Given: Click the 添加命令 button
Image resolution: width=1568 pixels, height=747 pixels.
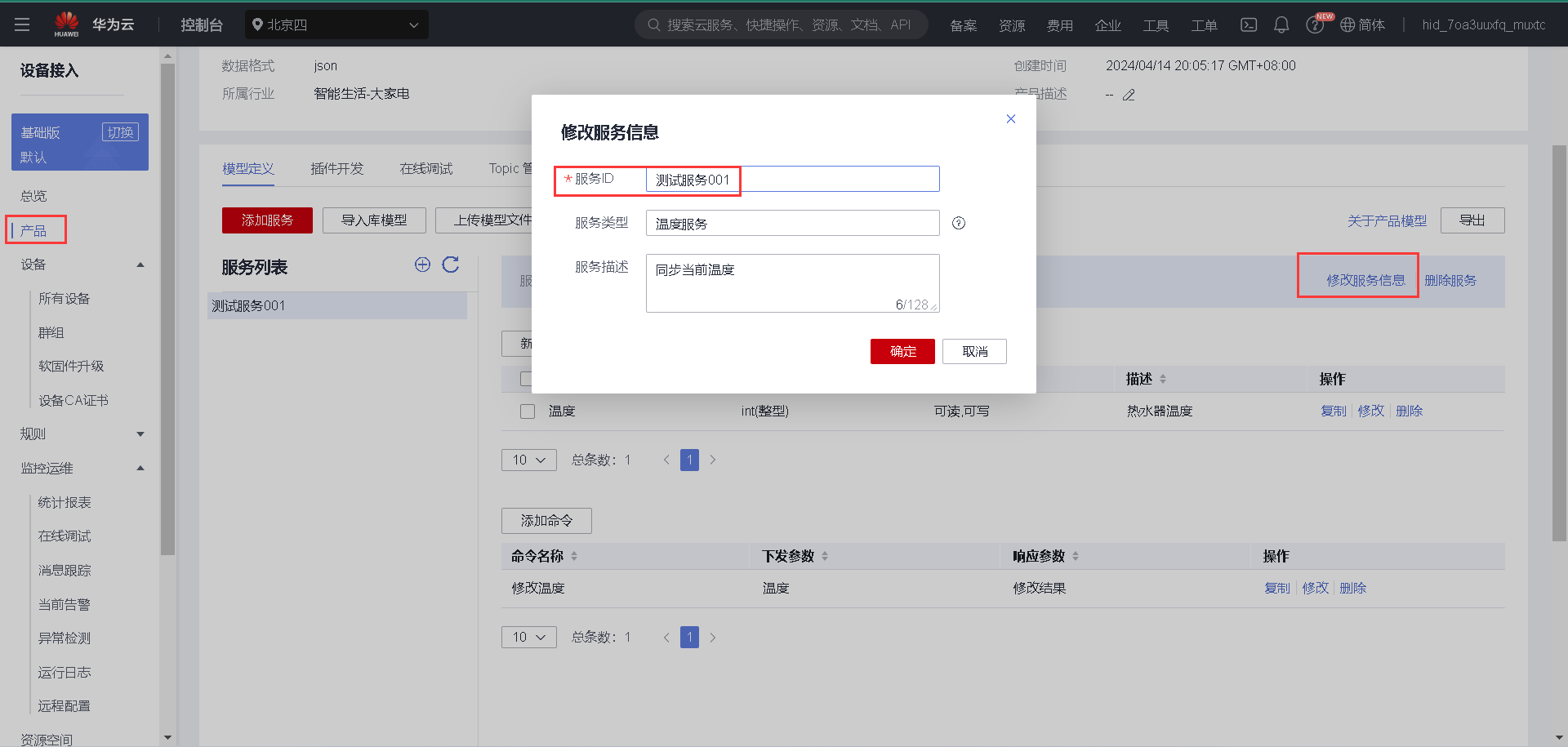Looking at the screenshot, I should click(546, 521).
